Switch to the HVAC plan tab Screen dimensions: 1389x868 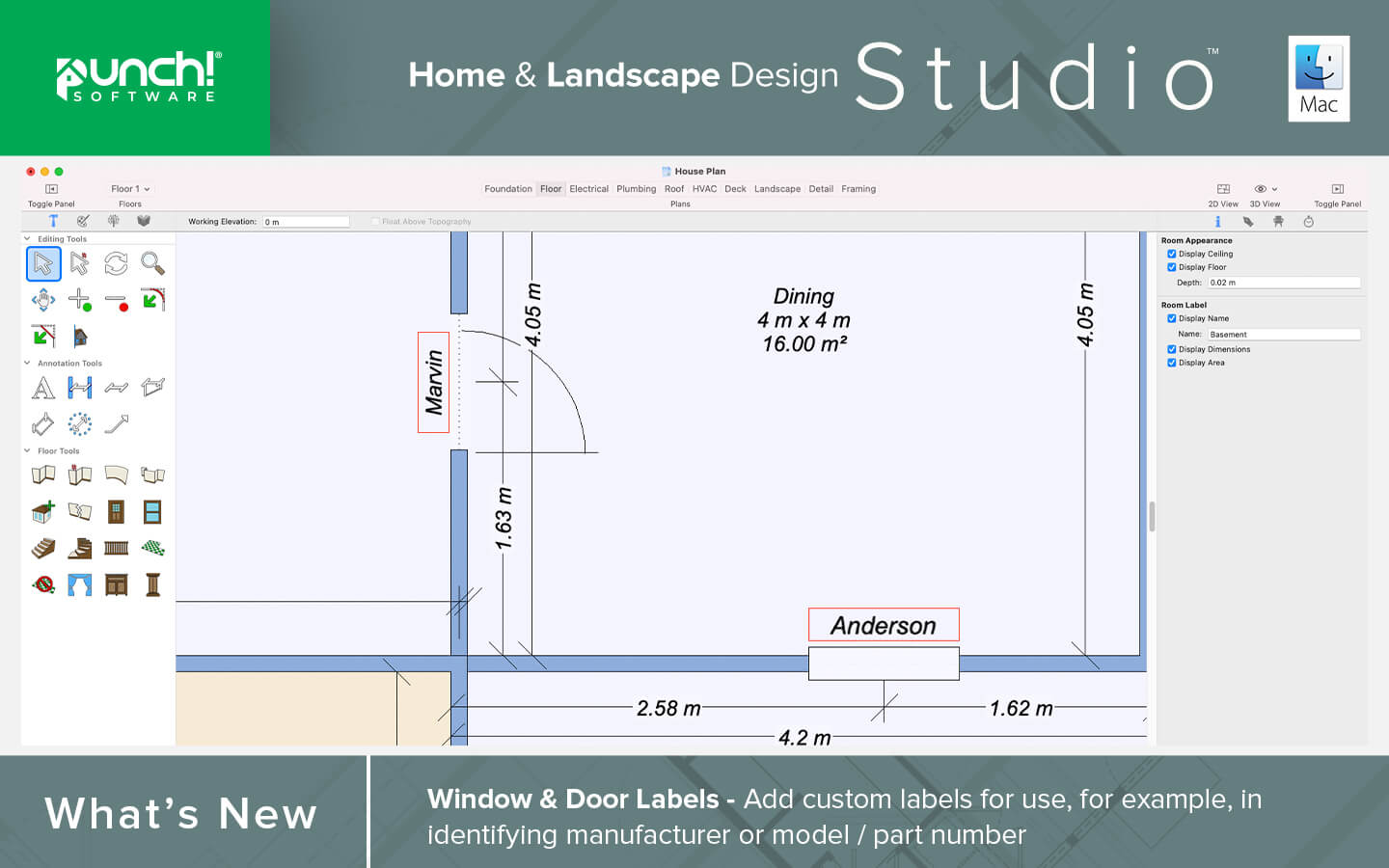pos(704,189)
